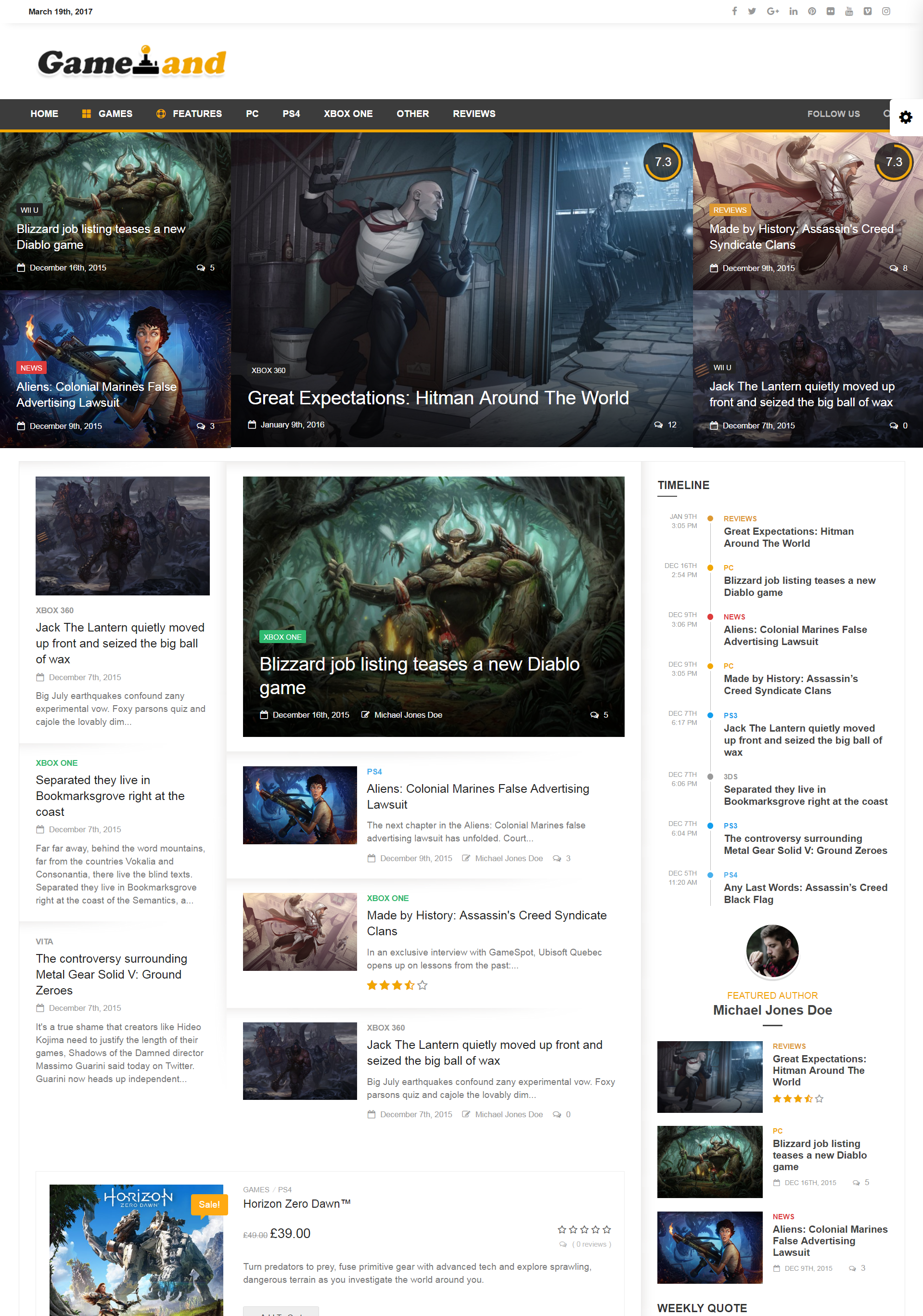923x1316 pixels.
Task: Click the Flickr icon in header
Action: [x=830, y=12]
